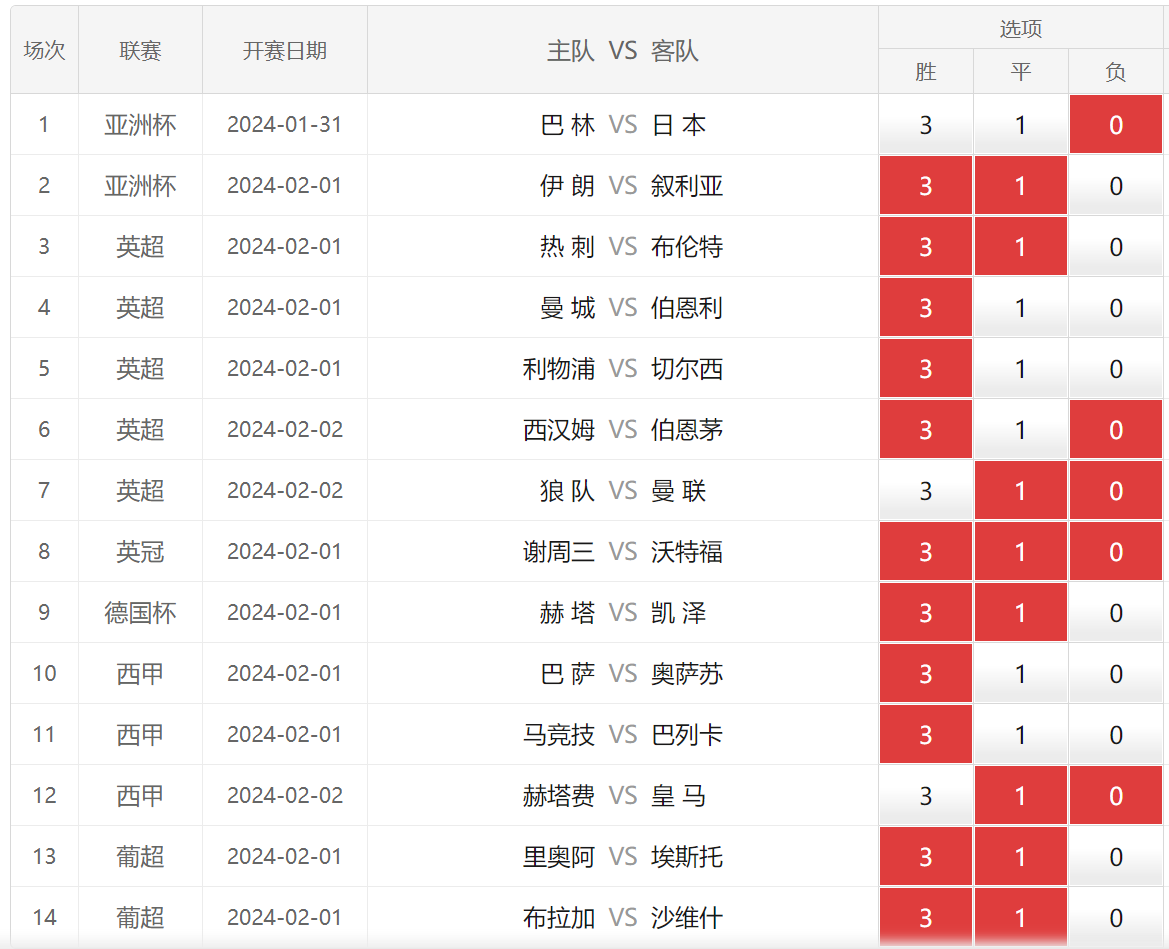Select loss option 0 for 伊朗 VS 叙利亚
This screenshot has height=949, width=1169.
pyautogui.click(x=1115, y=186)
